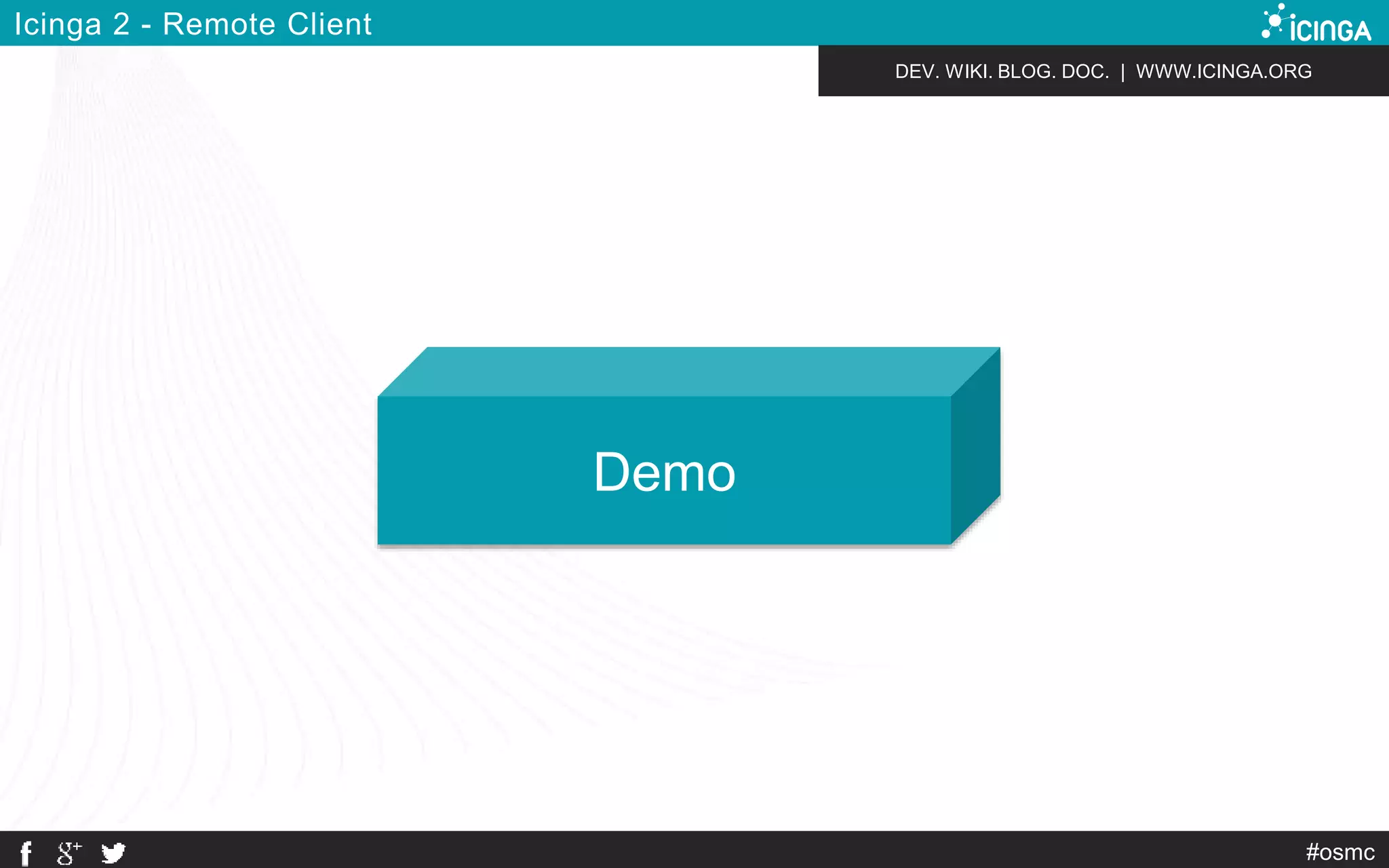Click the Twitter bird icon
This screenshot has height=868, width=1389.
tap(113, 853)
